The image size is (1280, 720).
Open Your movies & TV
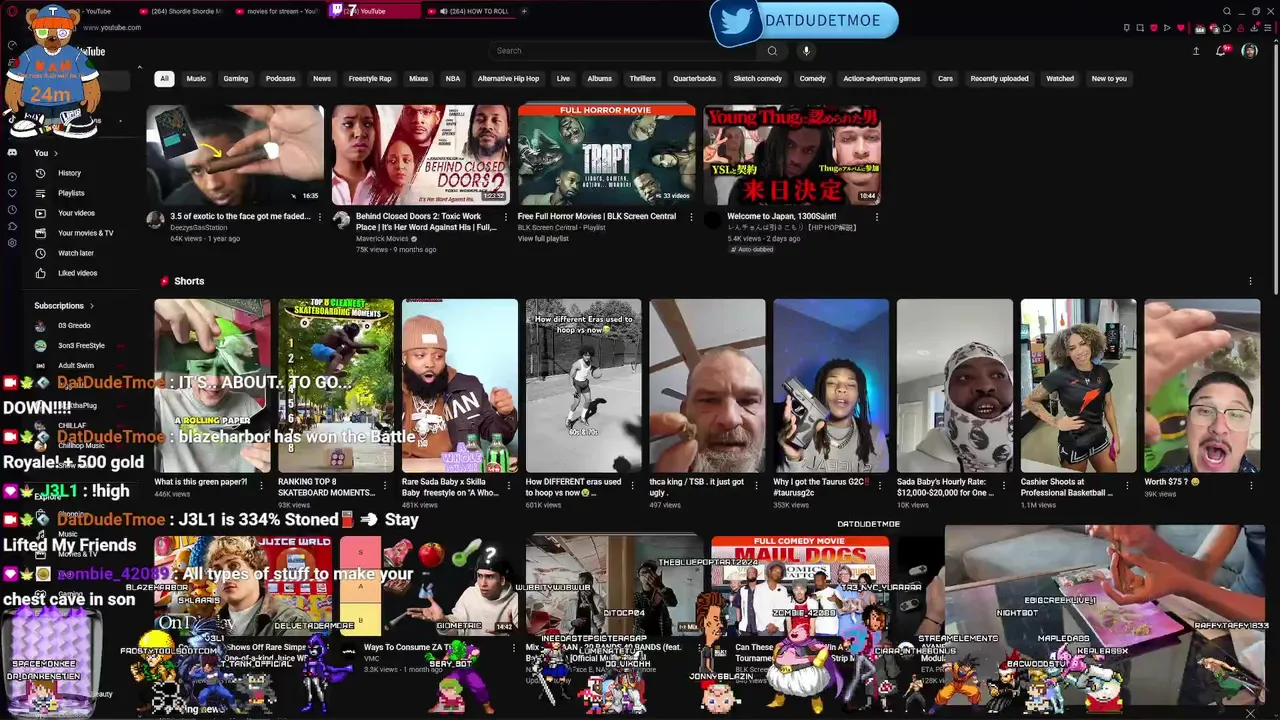(x=85, y=233)
